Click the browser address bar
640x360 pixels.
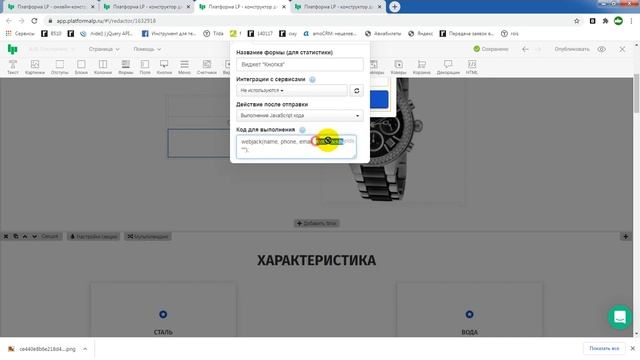306,21
